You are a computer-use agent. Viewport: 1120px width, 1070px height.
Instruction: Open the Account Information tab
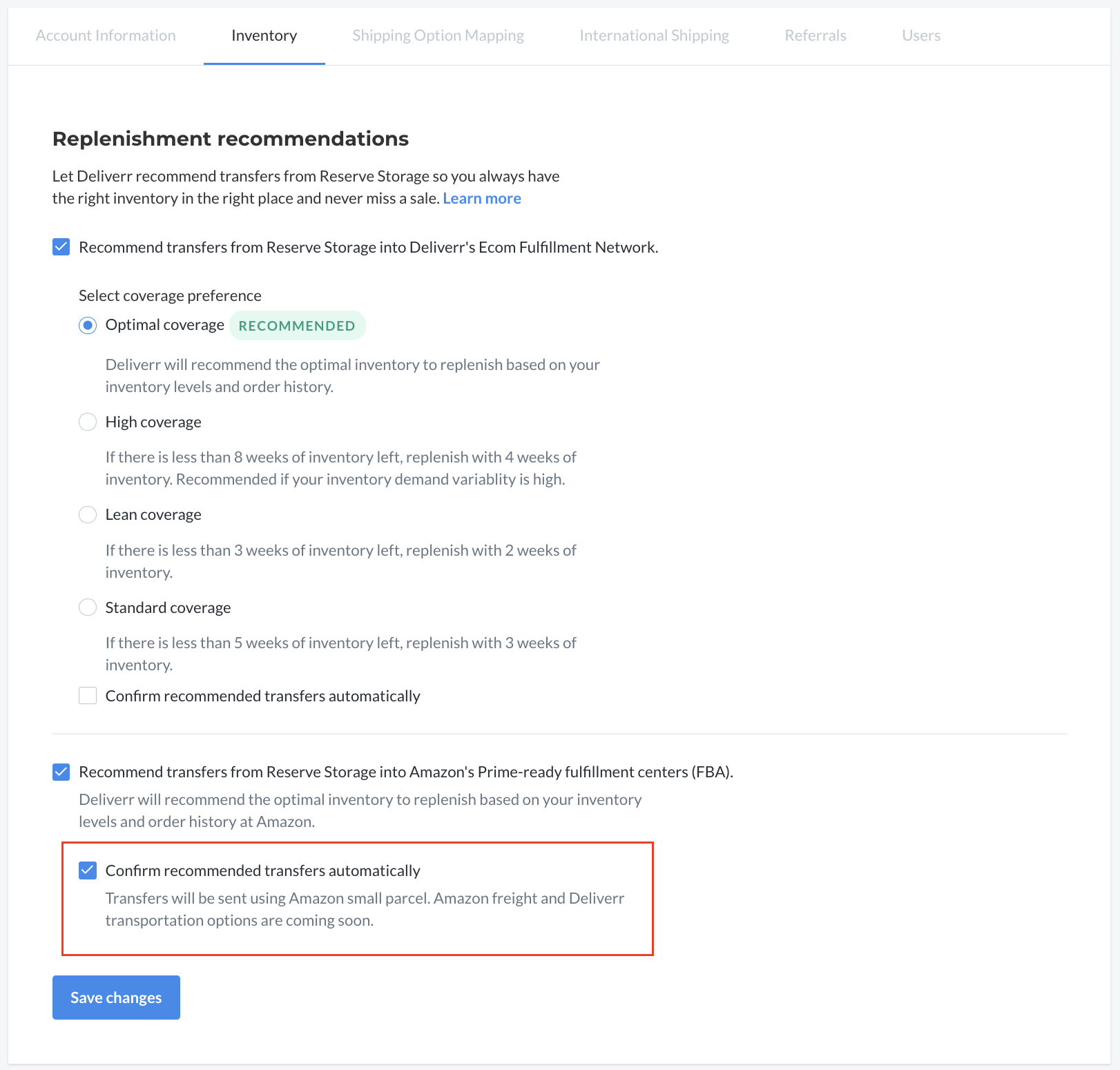click(106, 36)
